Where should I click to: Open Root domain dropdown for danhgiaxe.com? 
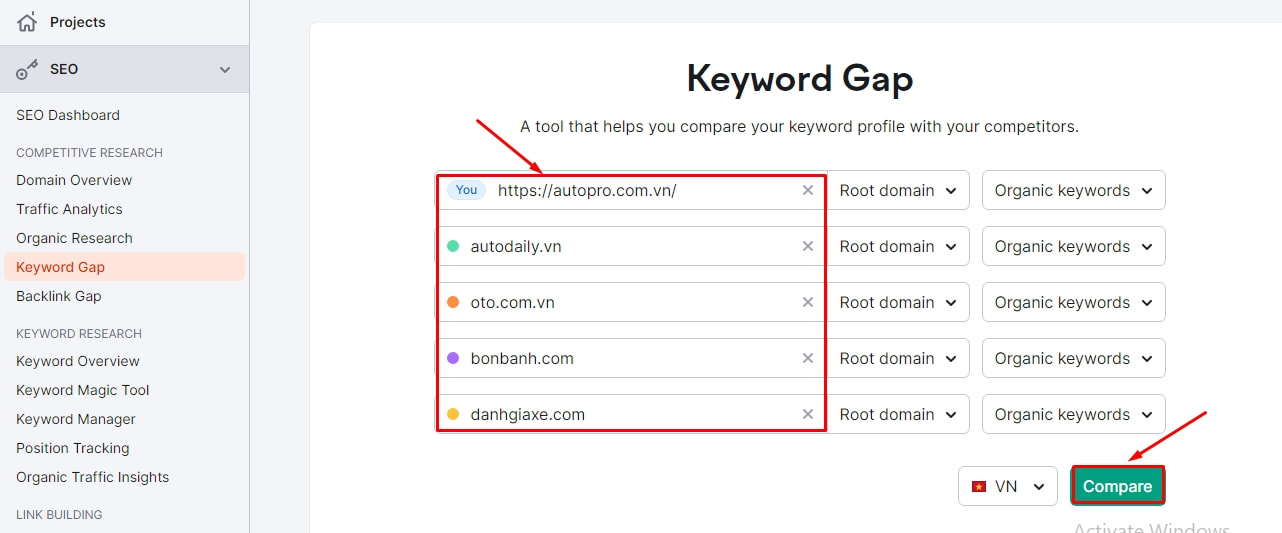pos(898,414)
